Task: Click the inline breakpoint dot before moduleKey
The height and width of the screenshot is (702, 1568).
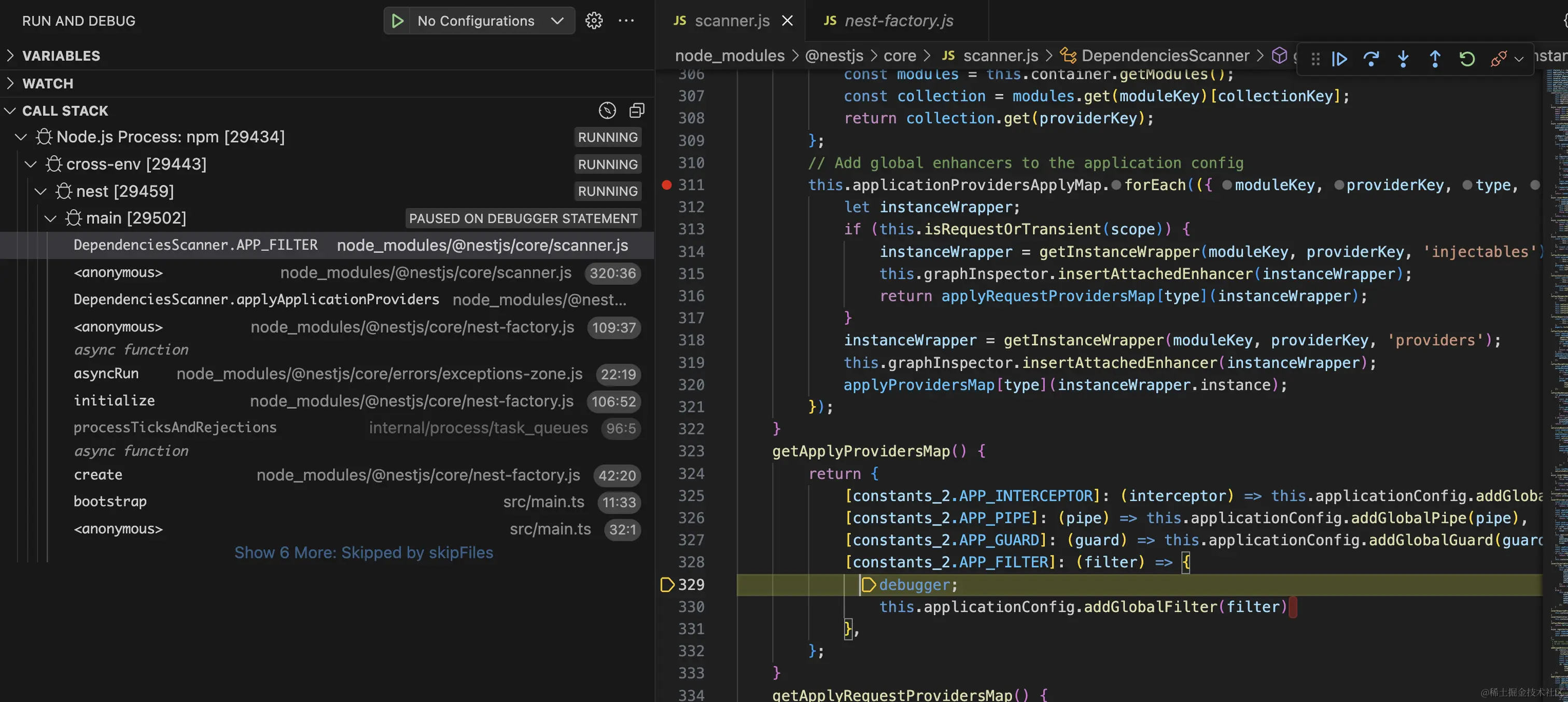Action: click(1227, 185)
